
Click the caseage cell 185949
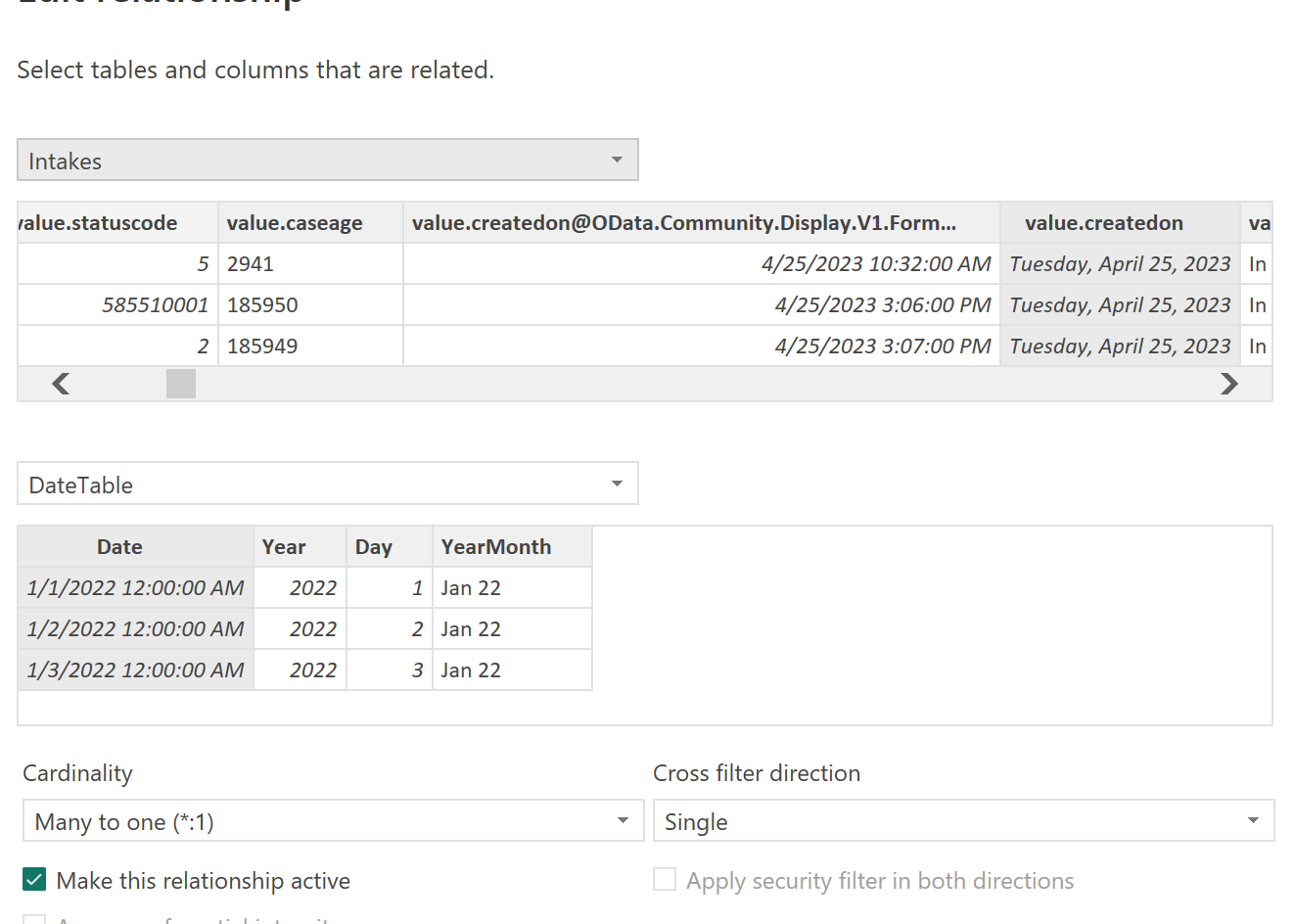tap(310, 346)
